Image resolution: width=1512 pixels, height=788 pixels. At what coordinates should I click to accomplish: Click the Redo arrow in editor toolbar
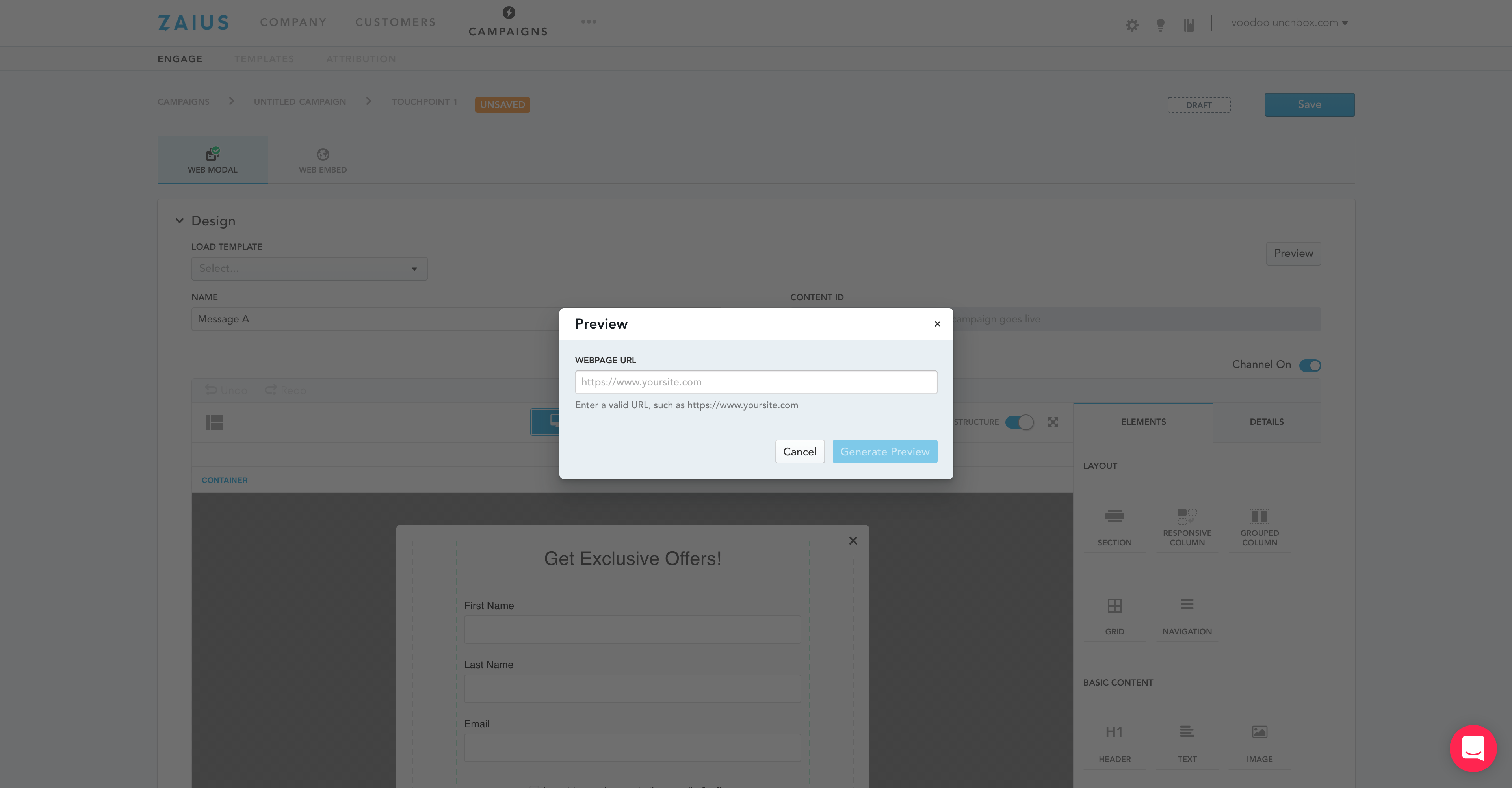[271, 390]
